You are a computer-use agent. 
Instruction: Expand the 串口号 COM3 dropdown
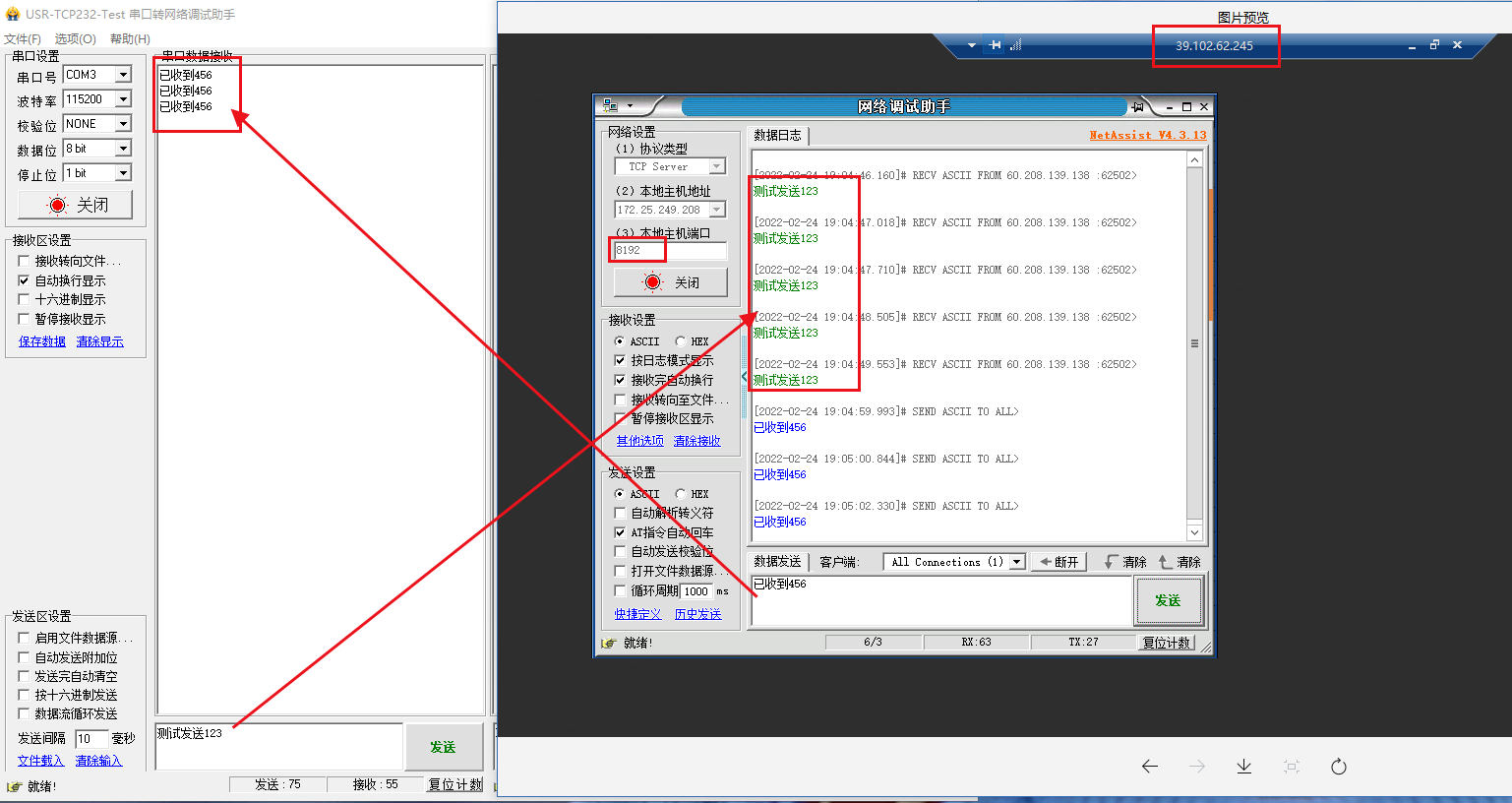point(123,75)
